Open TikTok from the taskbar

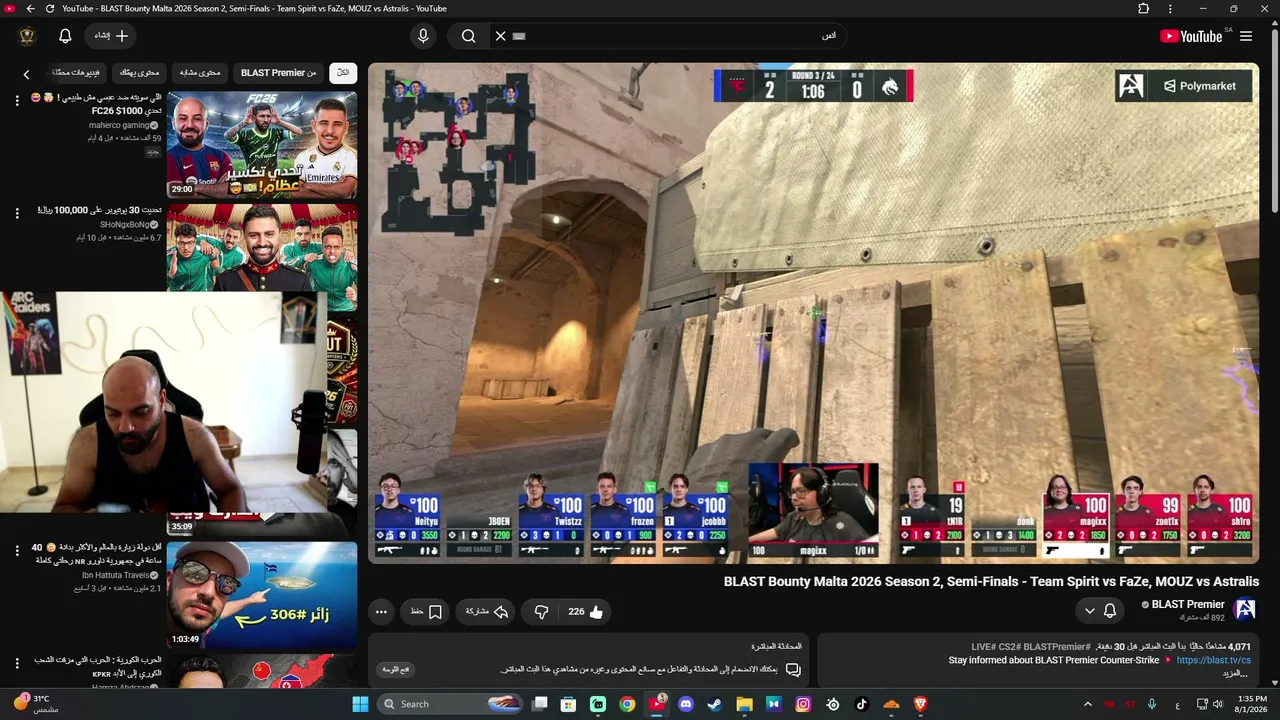coord(862,704)
